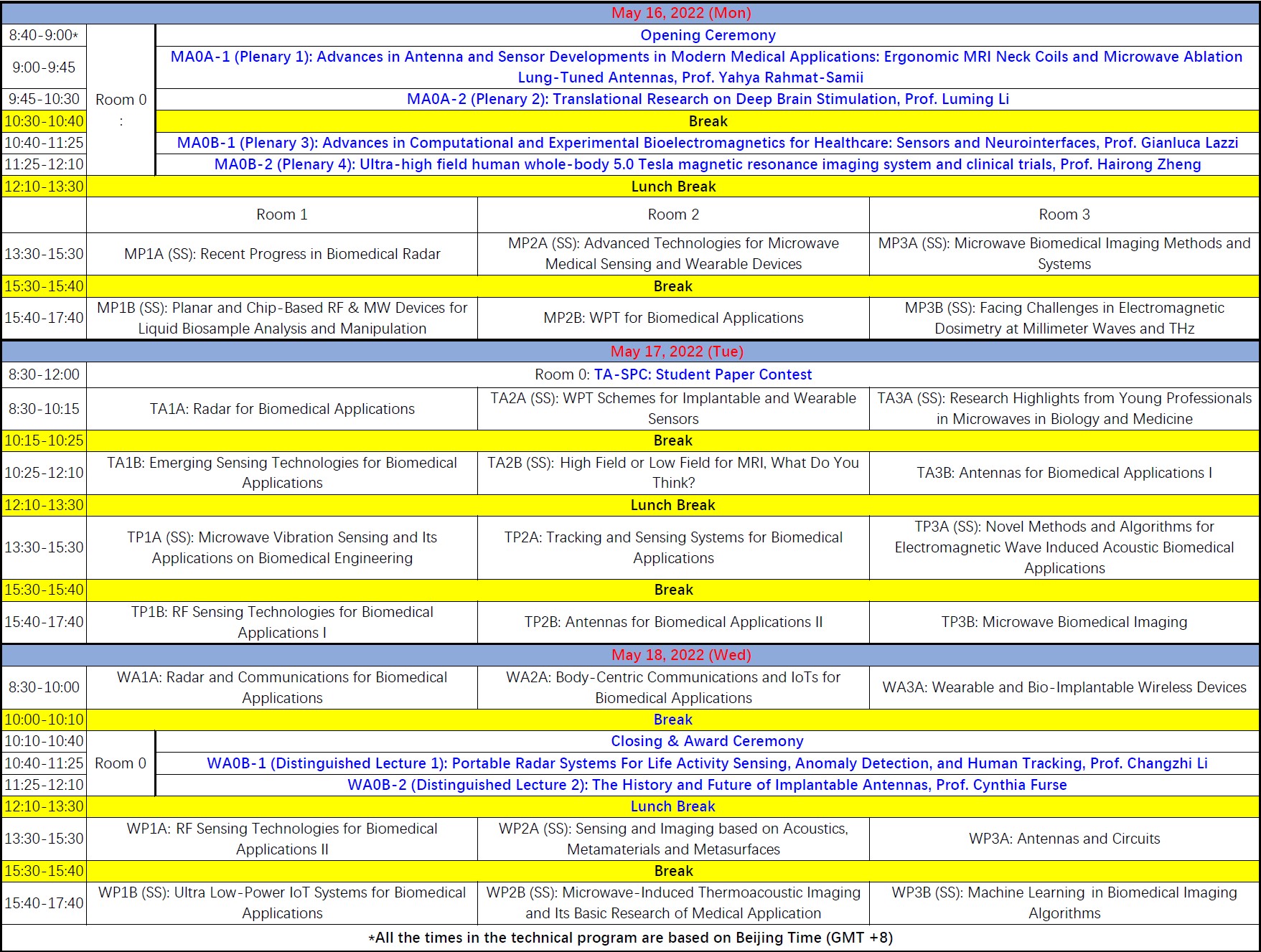The width and height of the screenshot is (1261, 952).
Task: Select TP2B Antennas for Biomedical Applications II
Action: 673,622
